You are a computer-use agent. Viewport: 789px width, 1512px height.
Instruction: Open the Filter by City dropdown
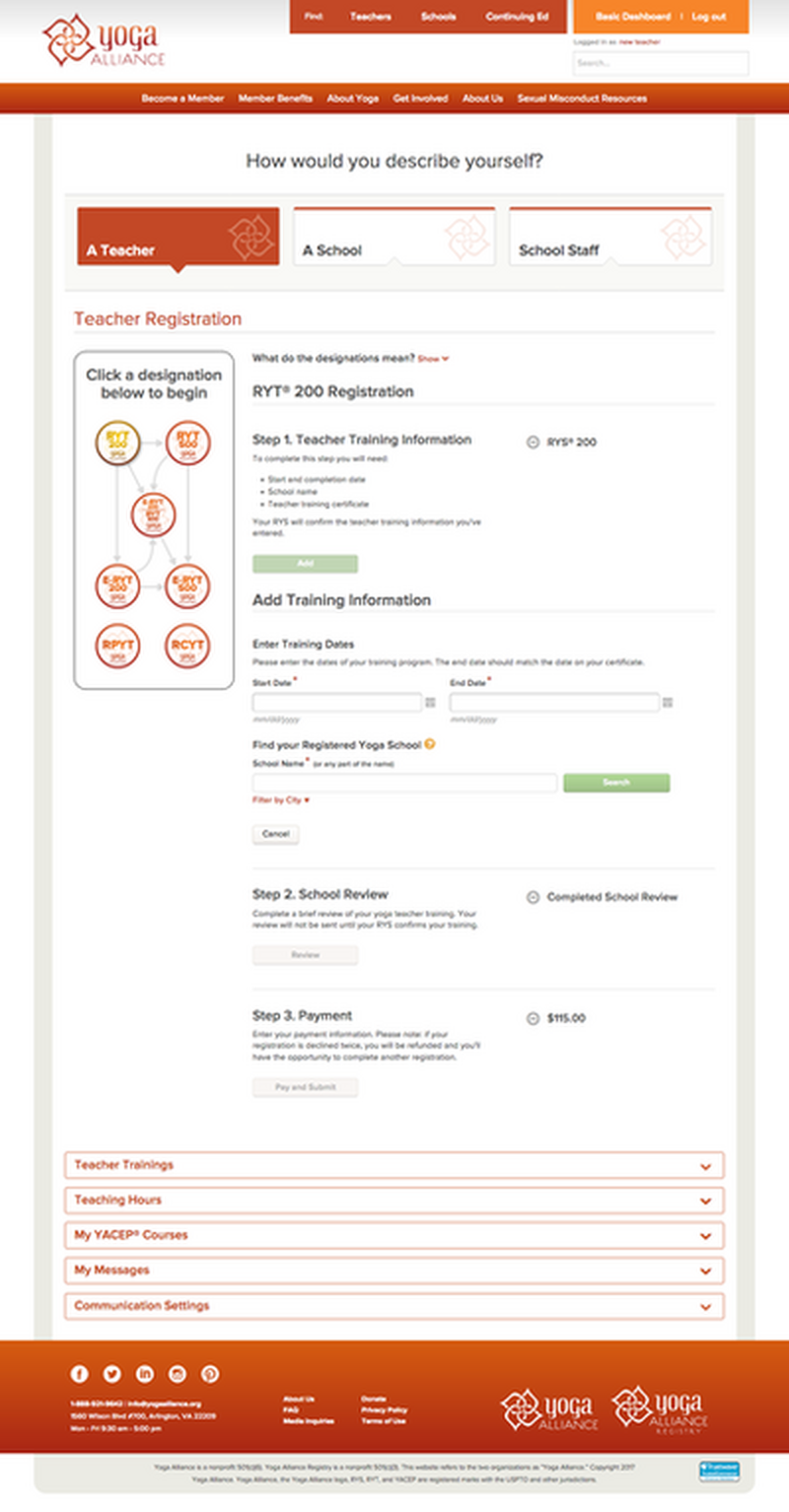pos(281,800)
